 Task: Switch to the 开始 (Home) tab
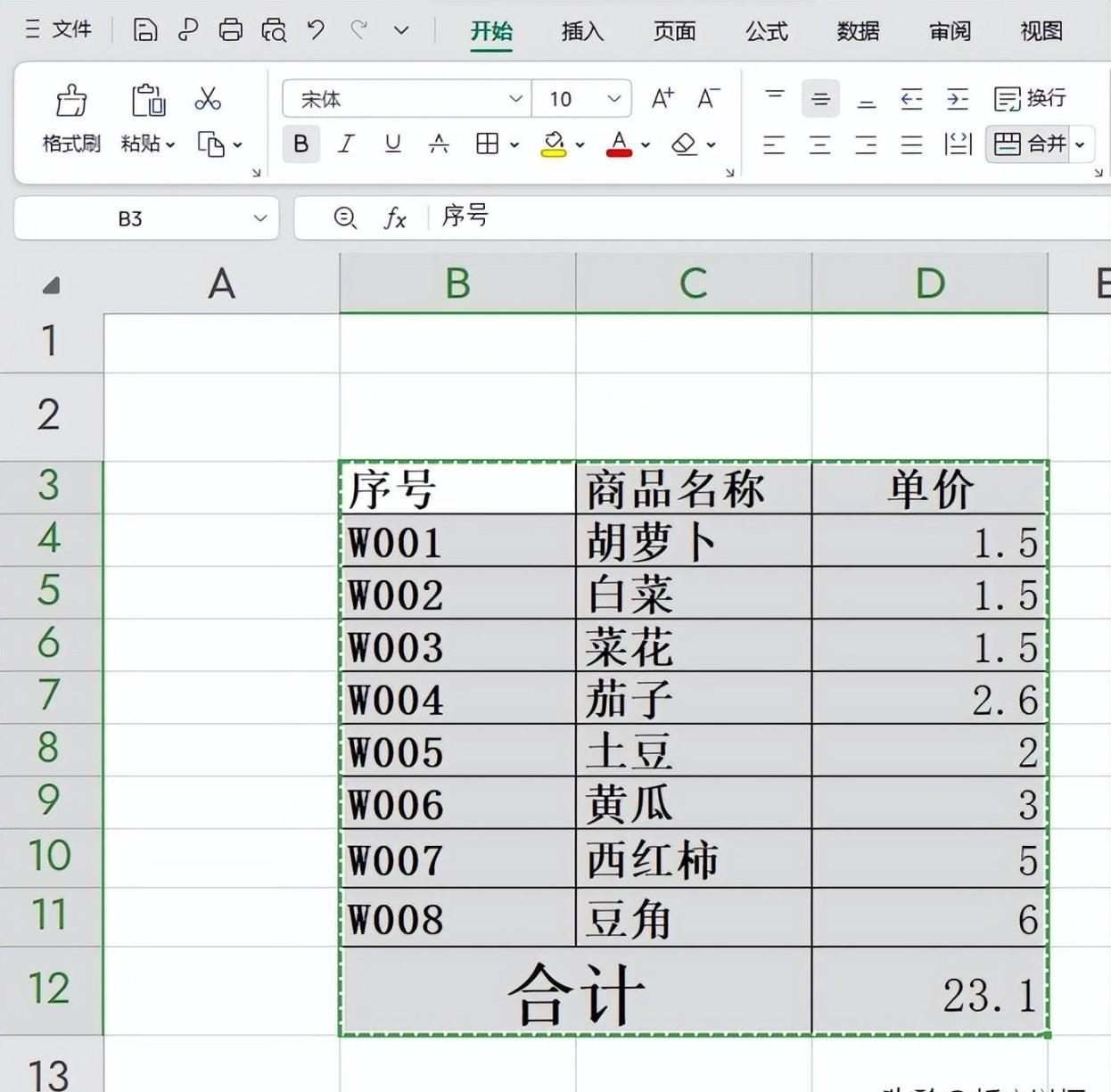point(491,31)
